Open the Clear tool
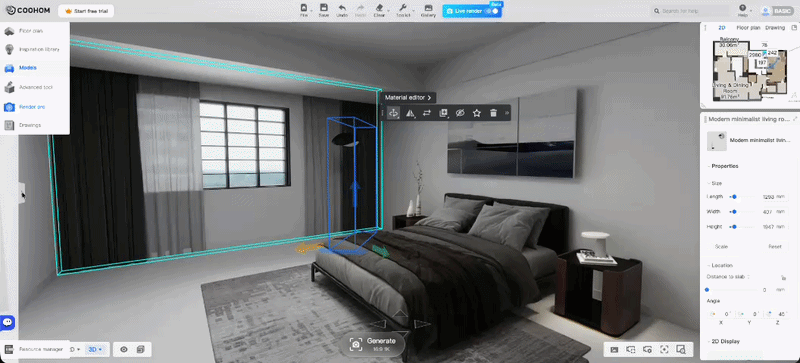Image resolution: width=800 pixels, height=363 pixels. pos(379,10)
